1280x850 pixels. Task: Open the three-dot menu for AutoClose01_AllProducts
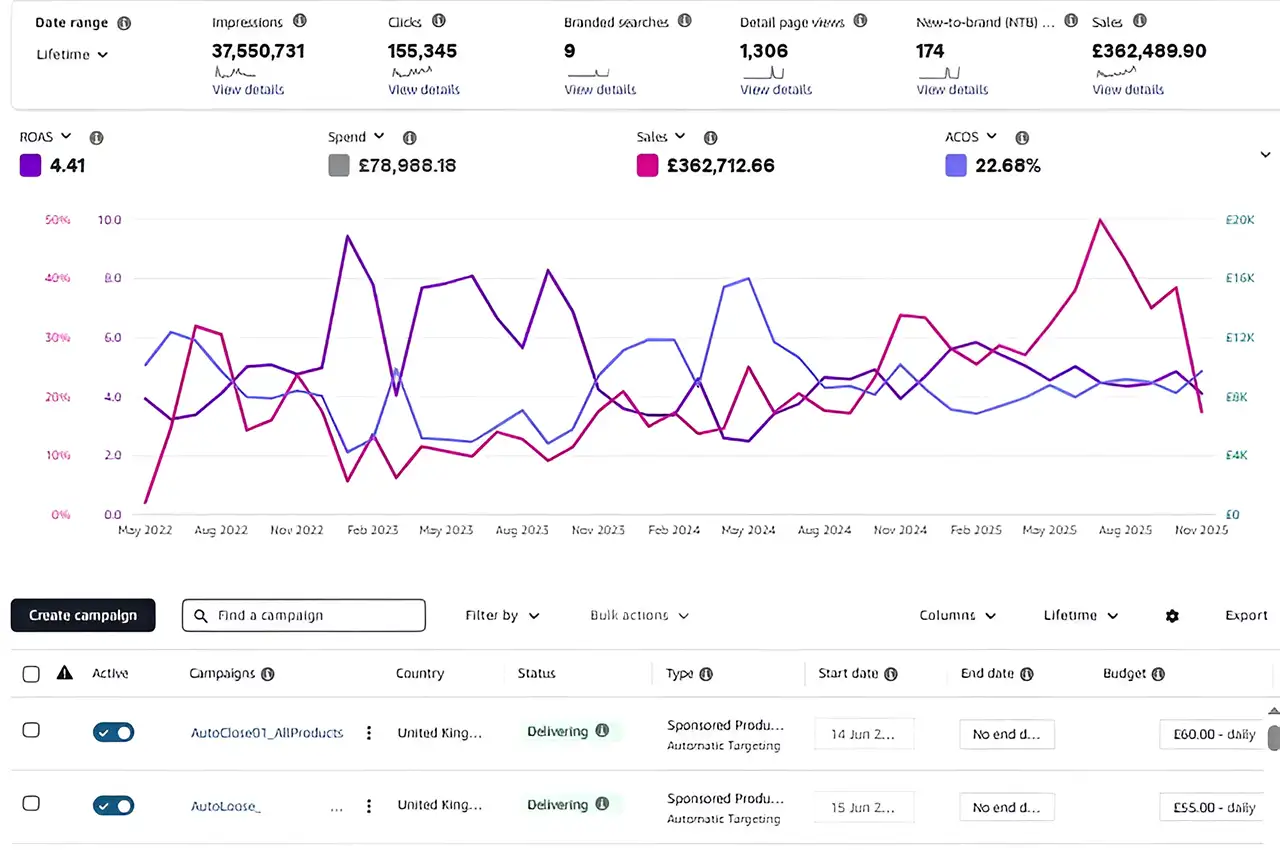(x=369, y=733)
